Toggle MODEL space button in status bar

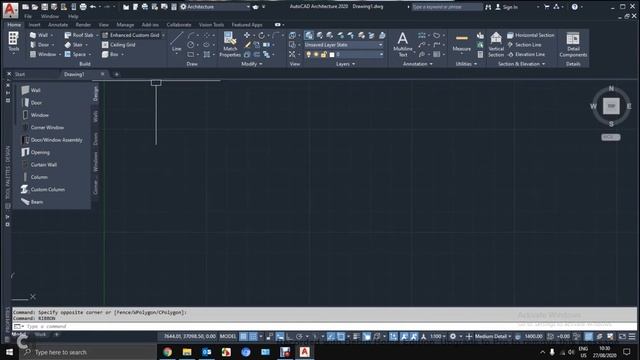[228, 336]
